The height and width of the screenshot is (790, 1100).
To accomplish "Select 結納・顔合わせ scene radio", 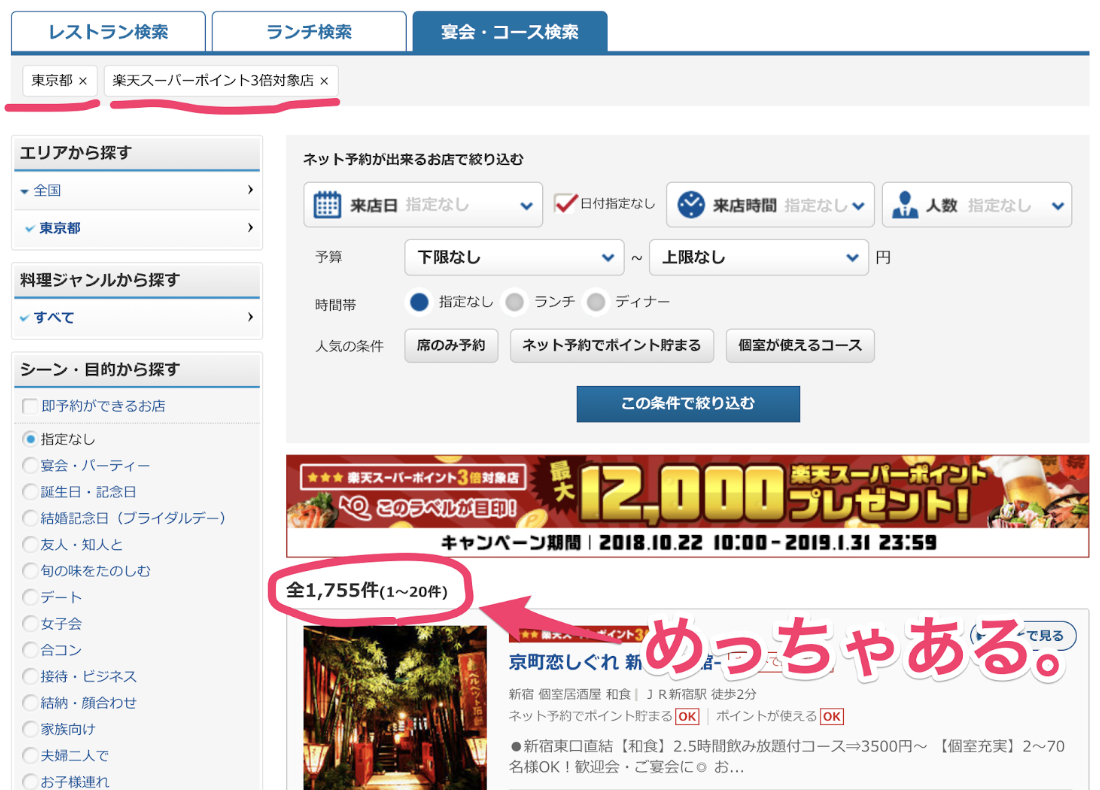I will 29,702.
